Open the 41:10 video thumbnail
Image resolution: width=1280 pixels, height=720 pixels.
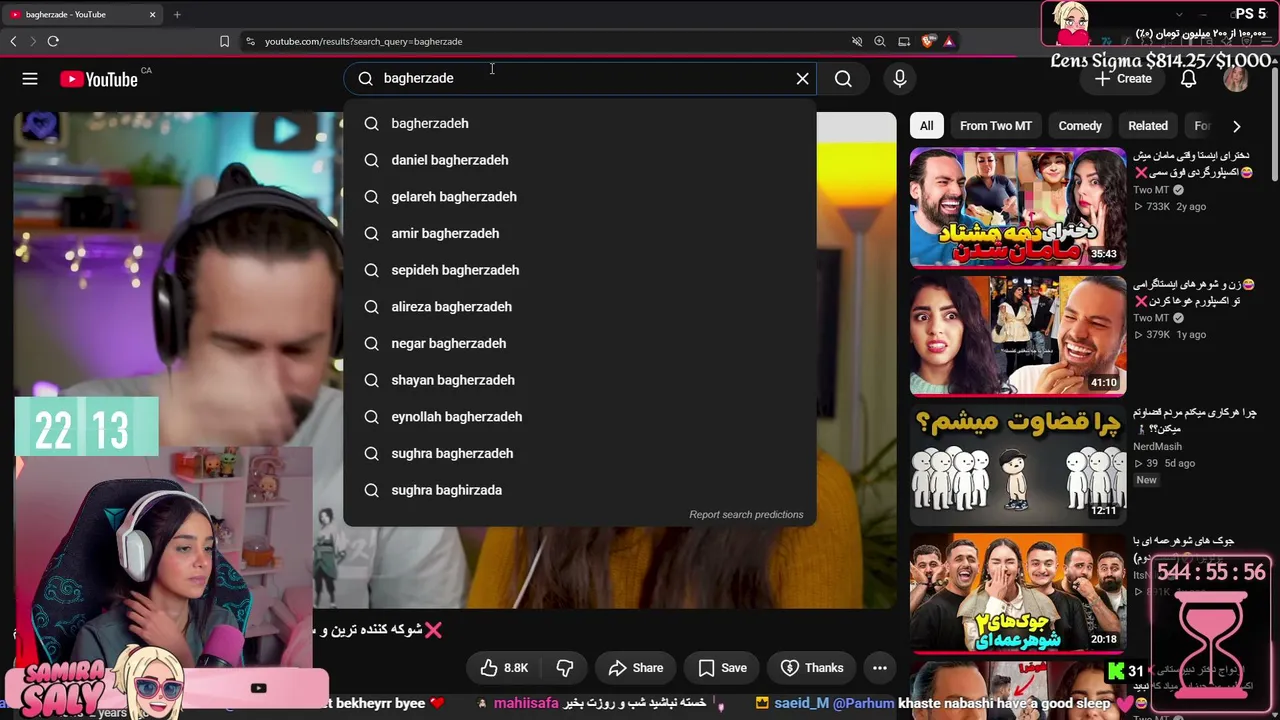pos(1018,336)
